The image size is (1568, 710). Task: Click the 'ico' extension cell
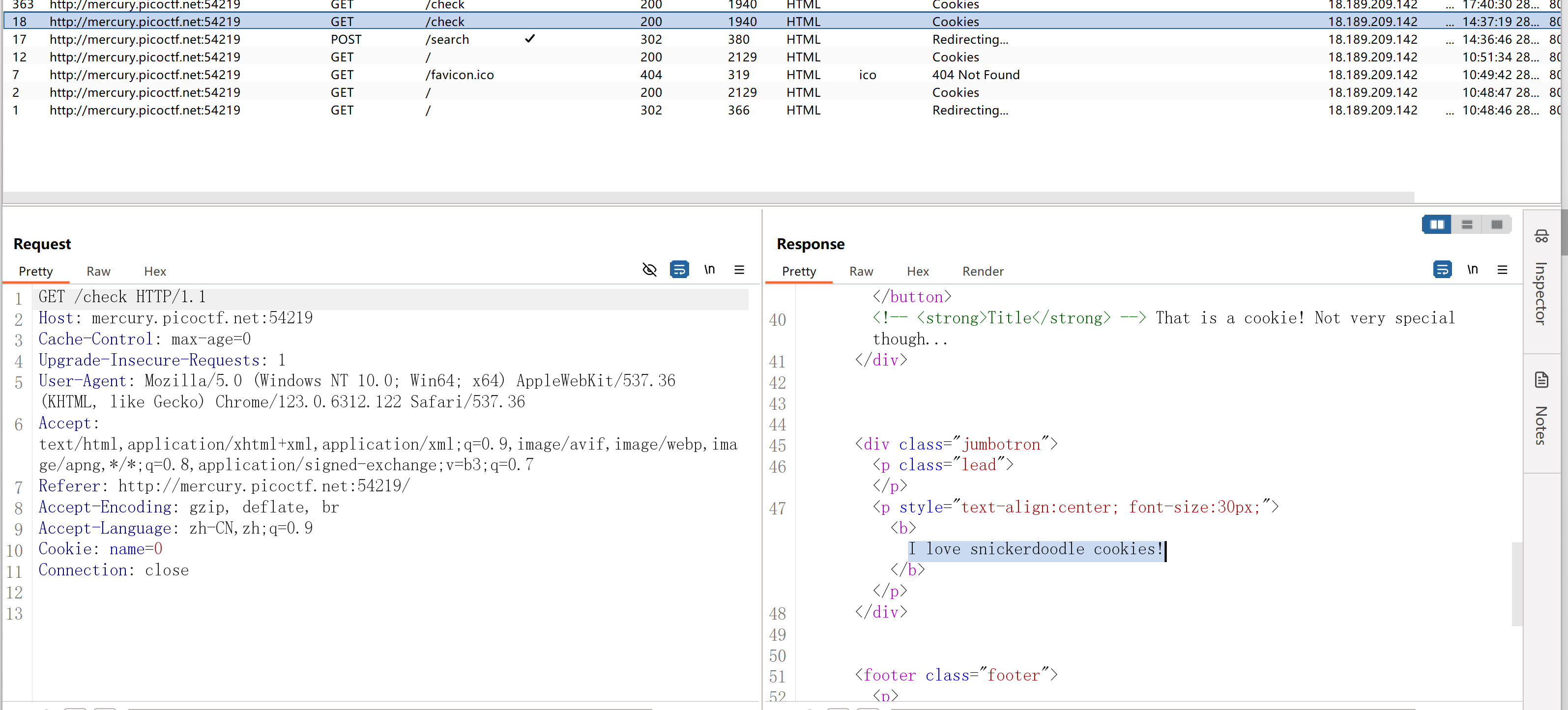(x=868, y=75)
